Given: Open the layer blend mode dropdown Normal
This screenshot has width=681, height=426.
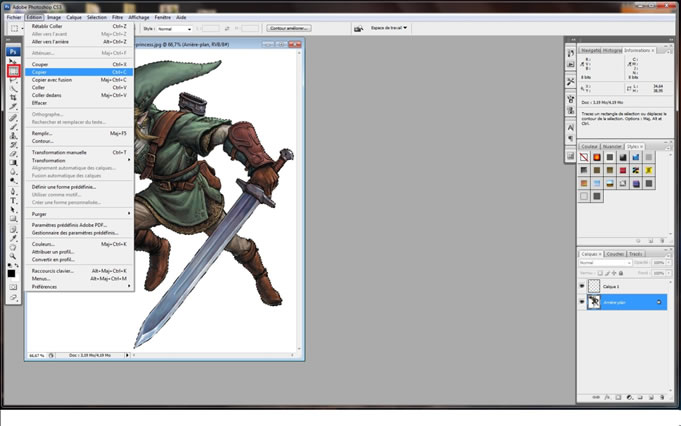Looking at the screenshot, I should pyautogui.click(x=605, y=263).
